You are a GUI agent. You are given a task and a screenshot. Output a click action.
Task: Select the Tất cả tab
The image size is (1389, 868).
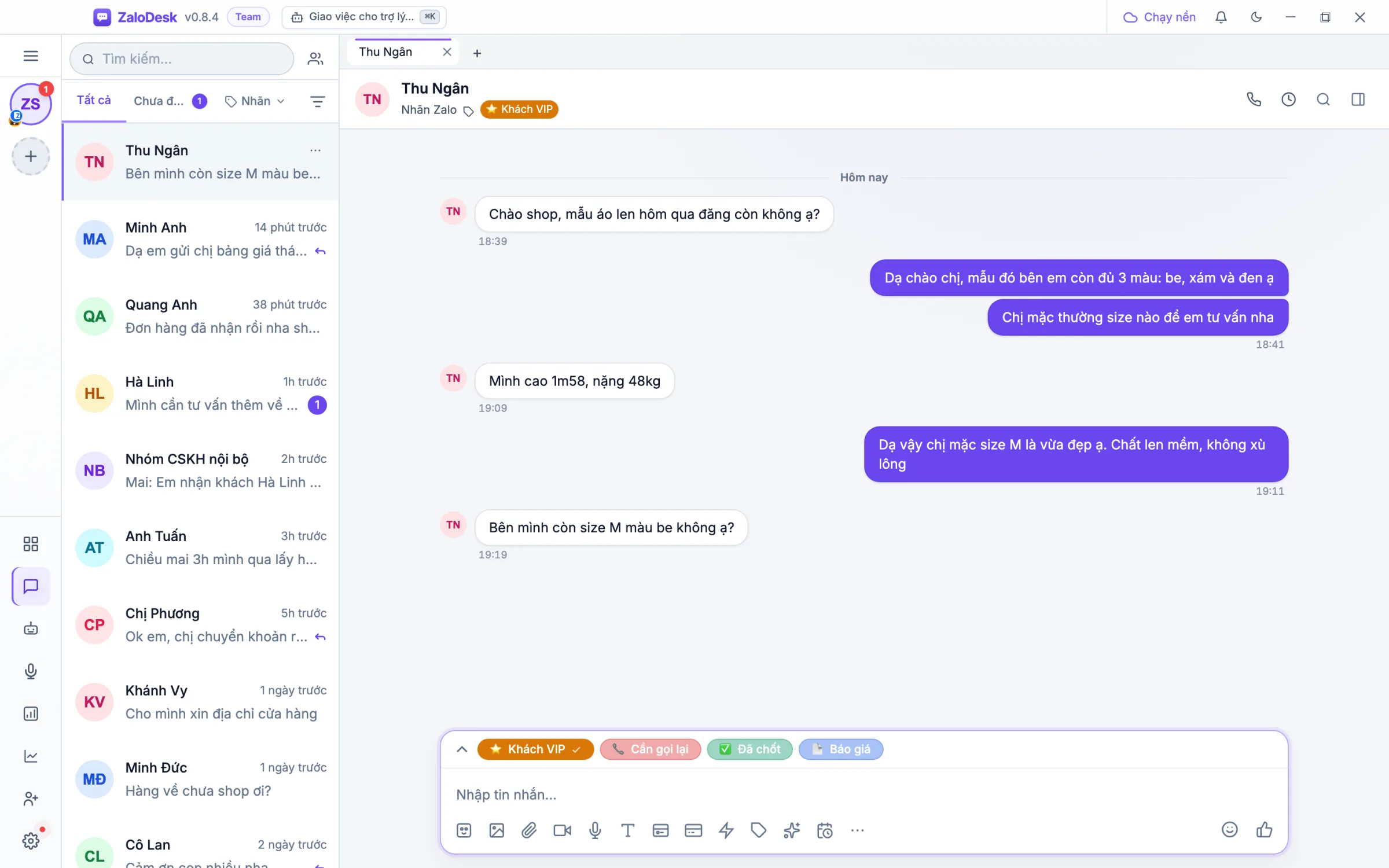[x=94, y=100]
